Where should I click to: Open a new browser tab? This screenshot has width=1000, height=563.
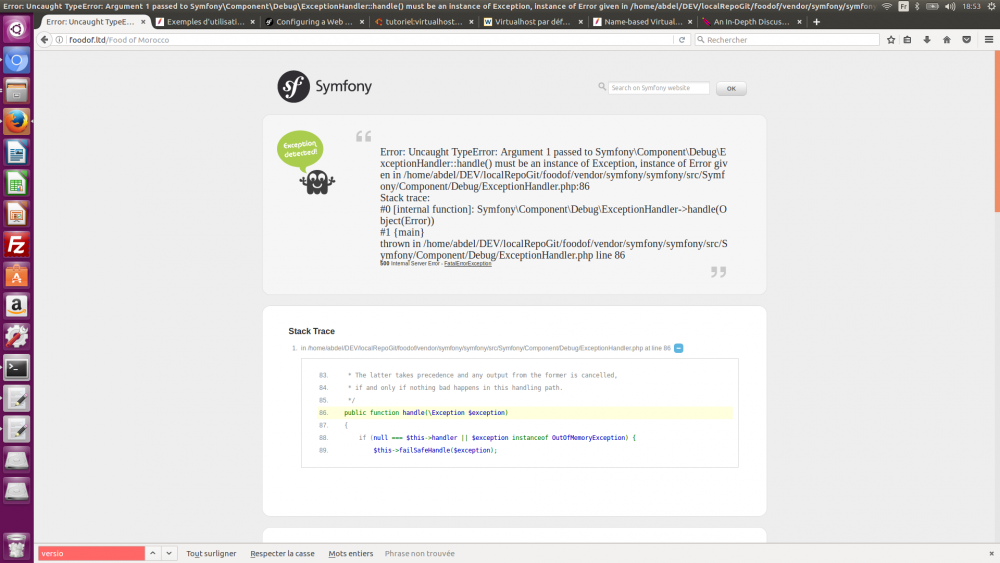[x=816, y=22]
